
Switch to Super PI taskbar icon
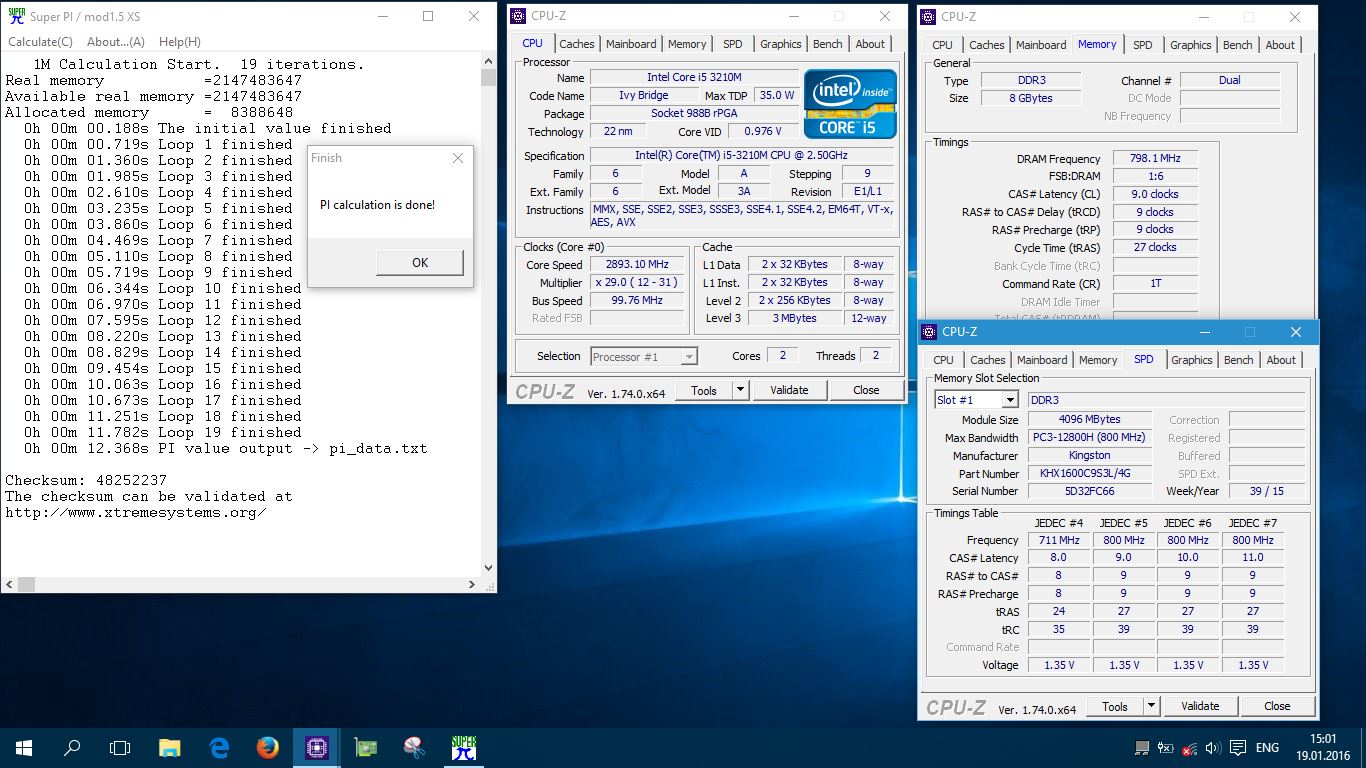tap(463, 747)
